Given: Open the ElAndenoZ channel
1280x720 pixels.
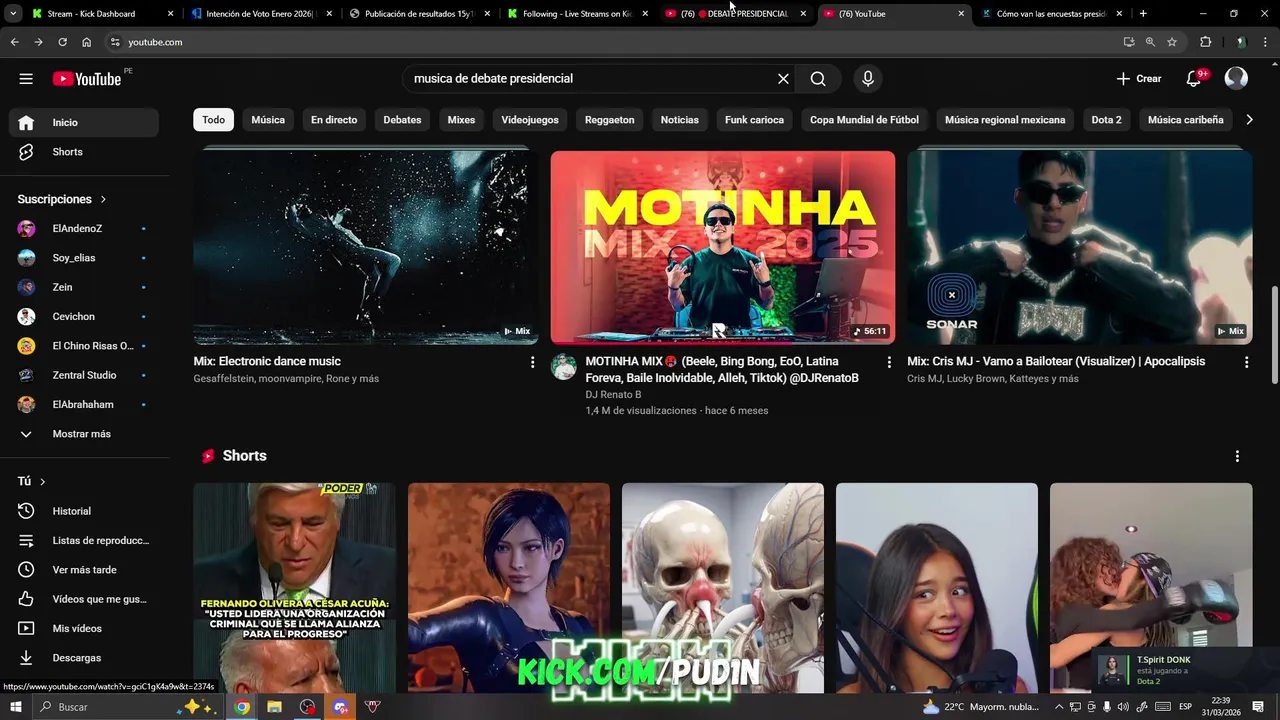Looking at the screenshot, I should pyautogui.click(x=84, y=229).
